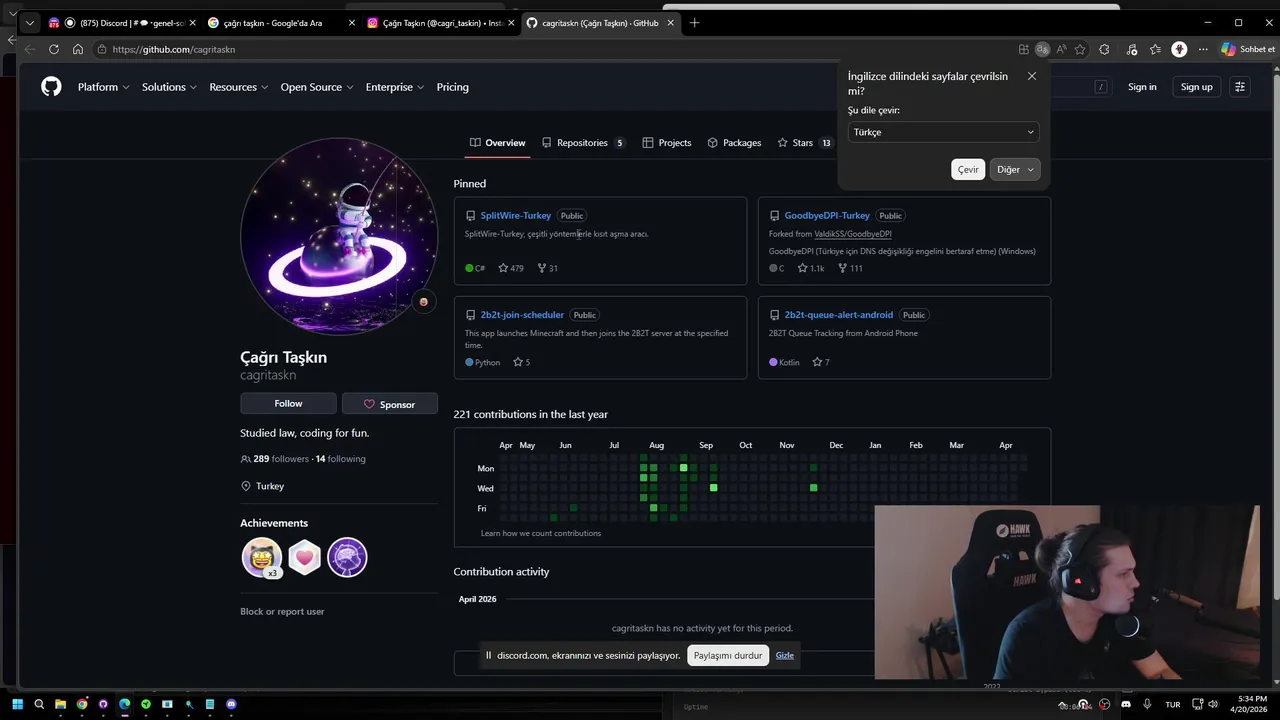Screen dimensions: 1280x720
Task: Click the Sign up button
Action: tap(1196, 87)
